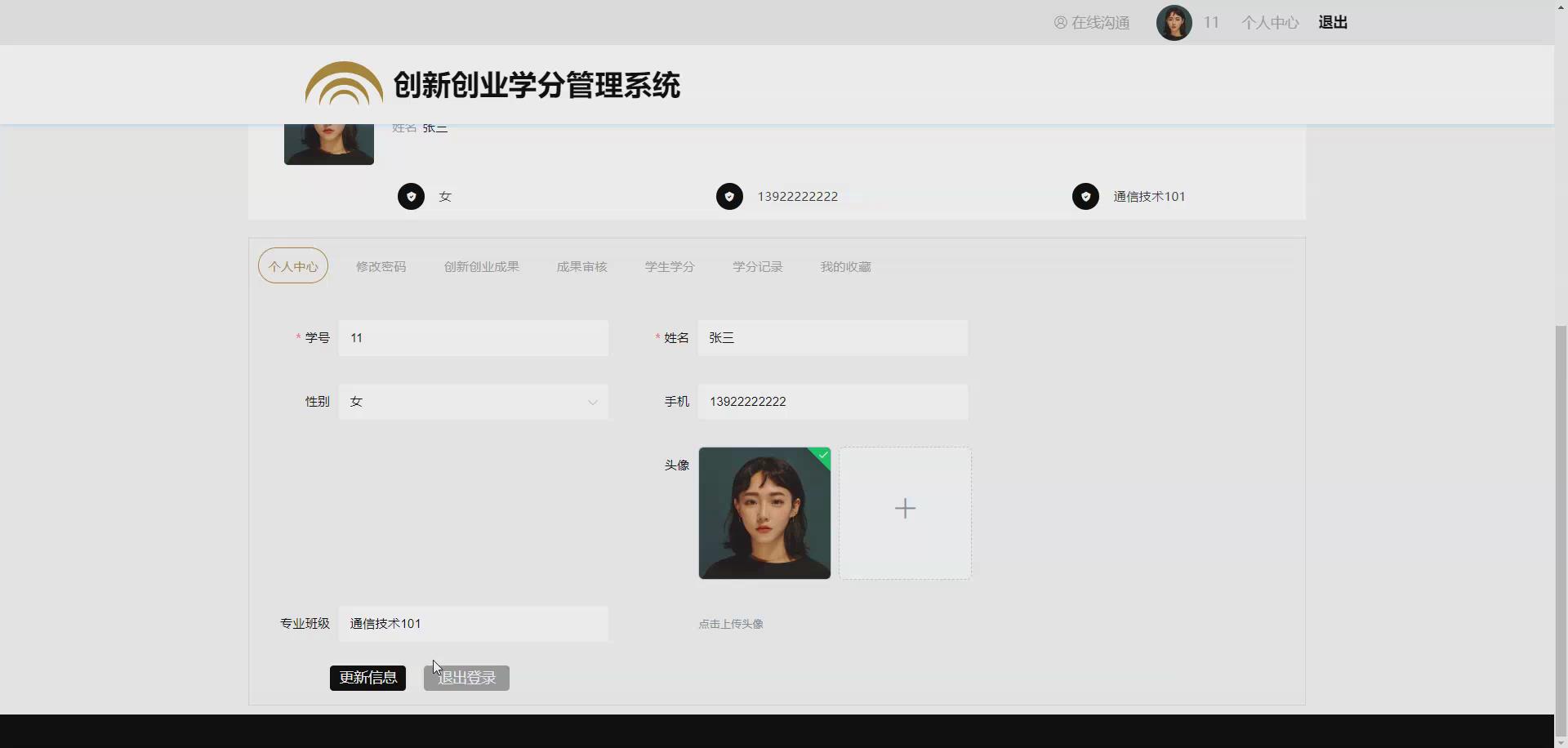
Task: Open the 创新创业成果 tab
Action: coord(481,266)
